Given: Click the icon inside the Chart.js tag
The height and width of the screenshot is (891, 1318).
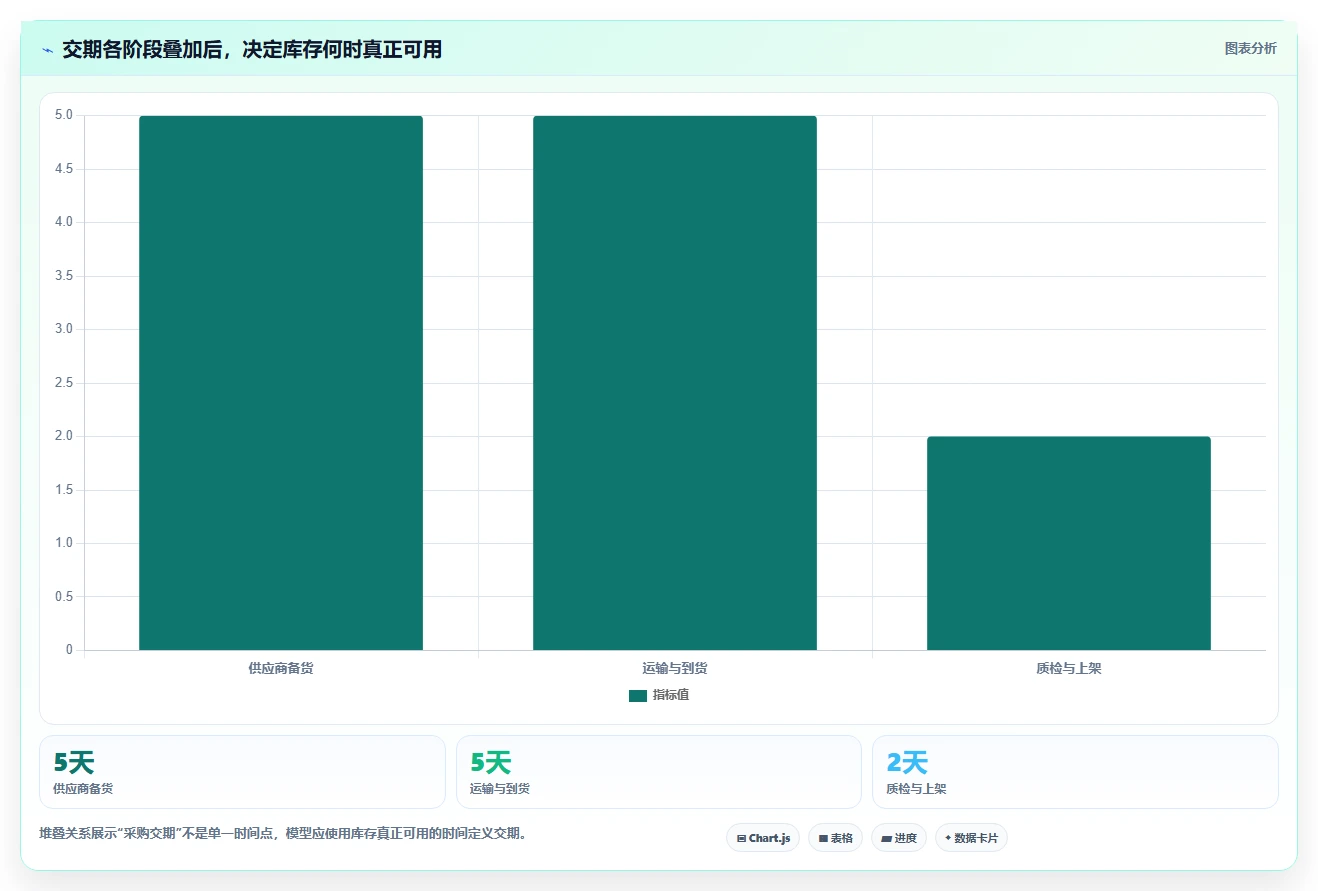Looking at the screenshot, I should click(741, 839).
